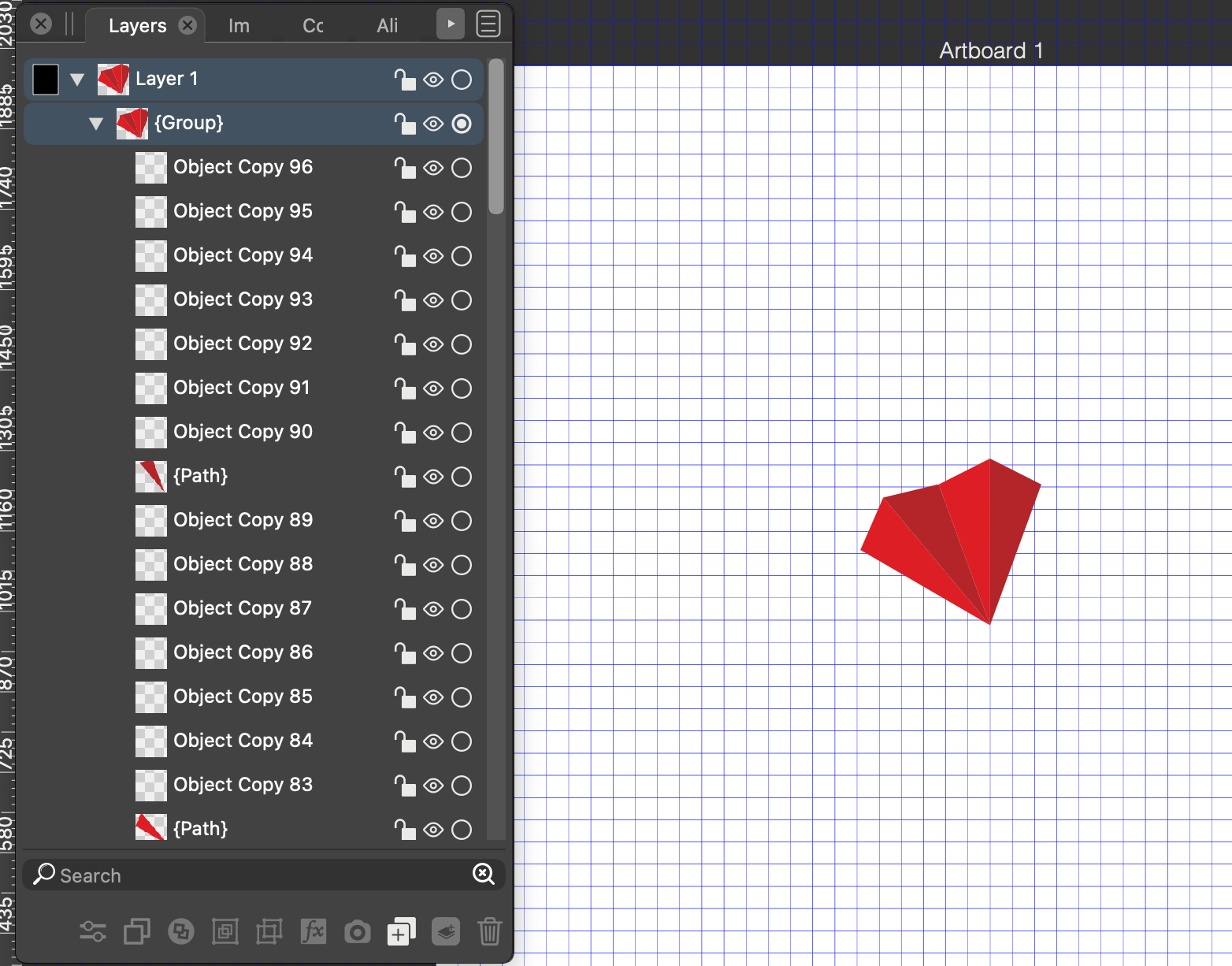Click the add new object icon

401,932
